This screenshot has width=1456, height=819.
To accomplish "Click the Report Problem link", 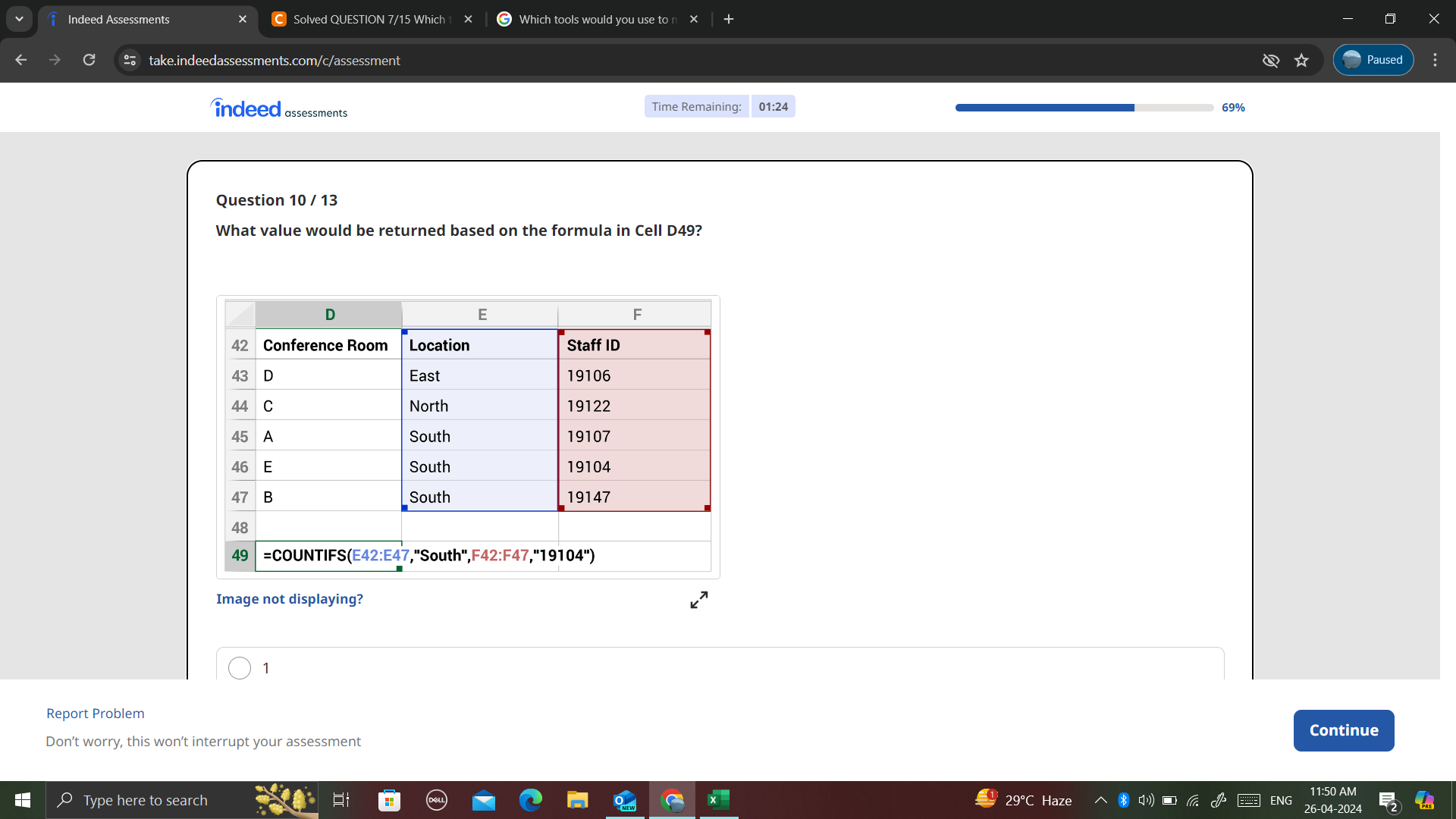I will point(95,714).
